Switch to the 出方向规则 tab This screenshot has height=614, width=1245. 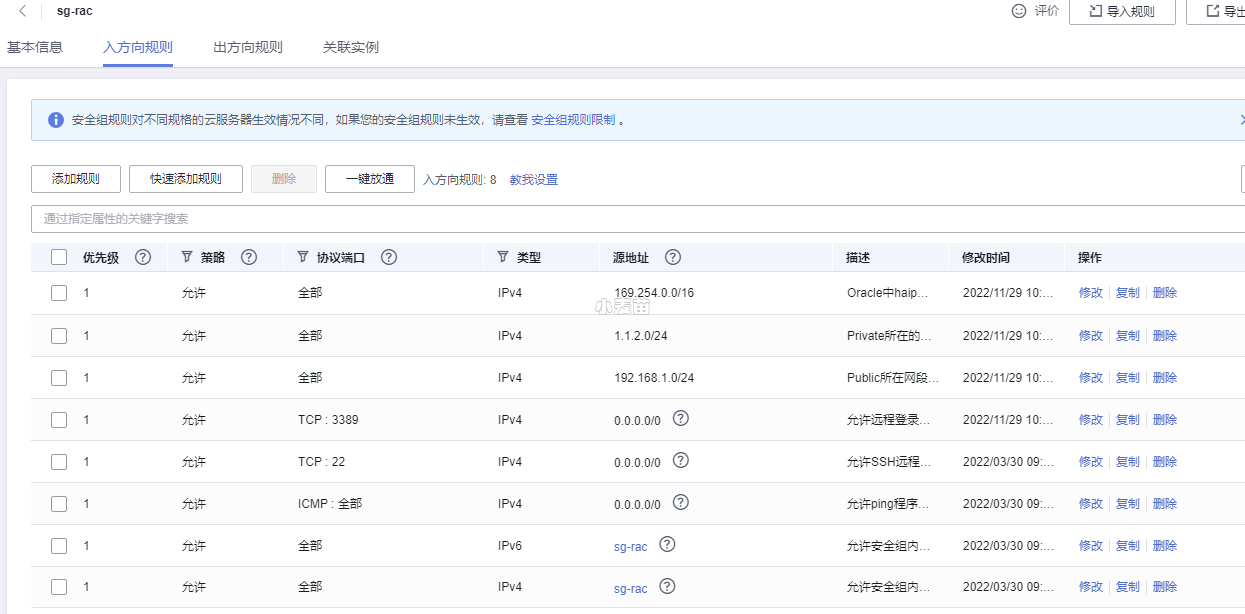(x=248, y=47)
